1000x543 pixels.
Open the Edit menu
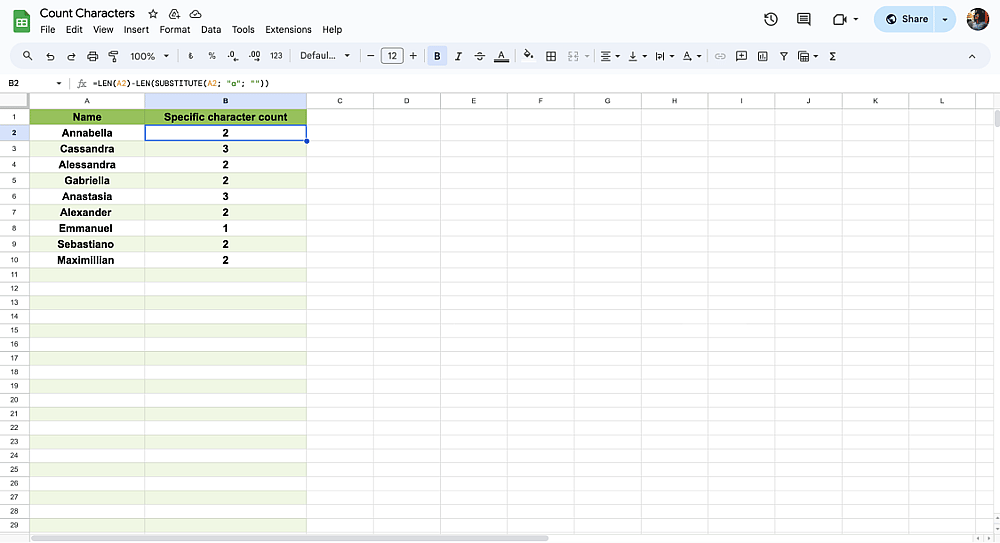pyautogui.click(x=74, y=29)
